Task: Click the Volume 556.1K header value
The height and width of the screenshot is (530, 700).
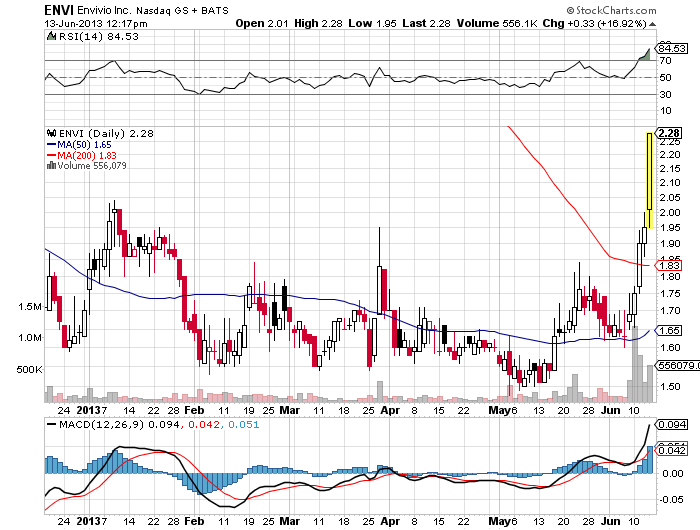Action: pos(497,23)
